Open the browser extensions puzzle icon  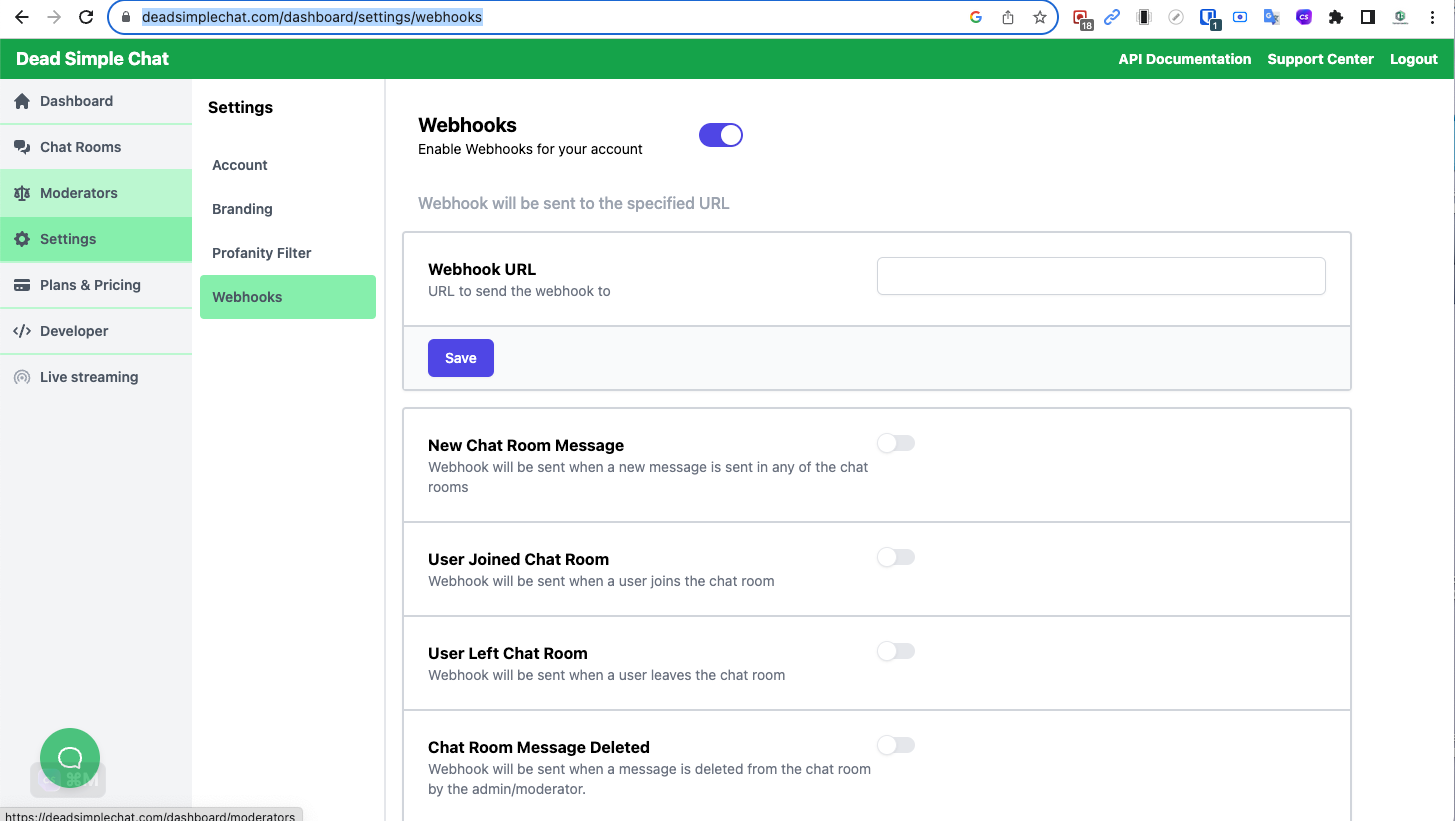pos(1335,17)
